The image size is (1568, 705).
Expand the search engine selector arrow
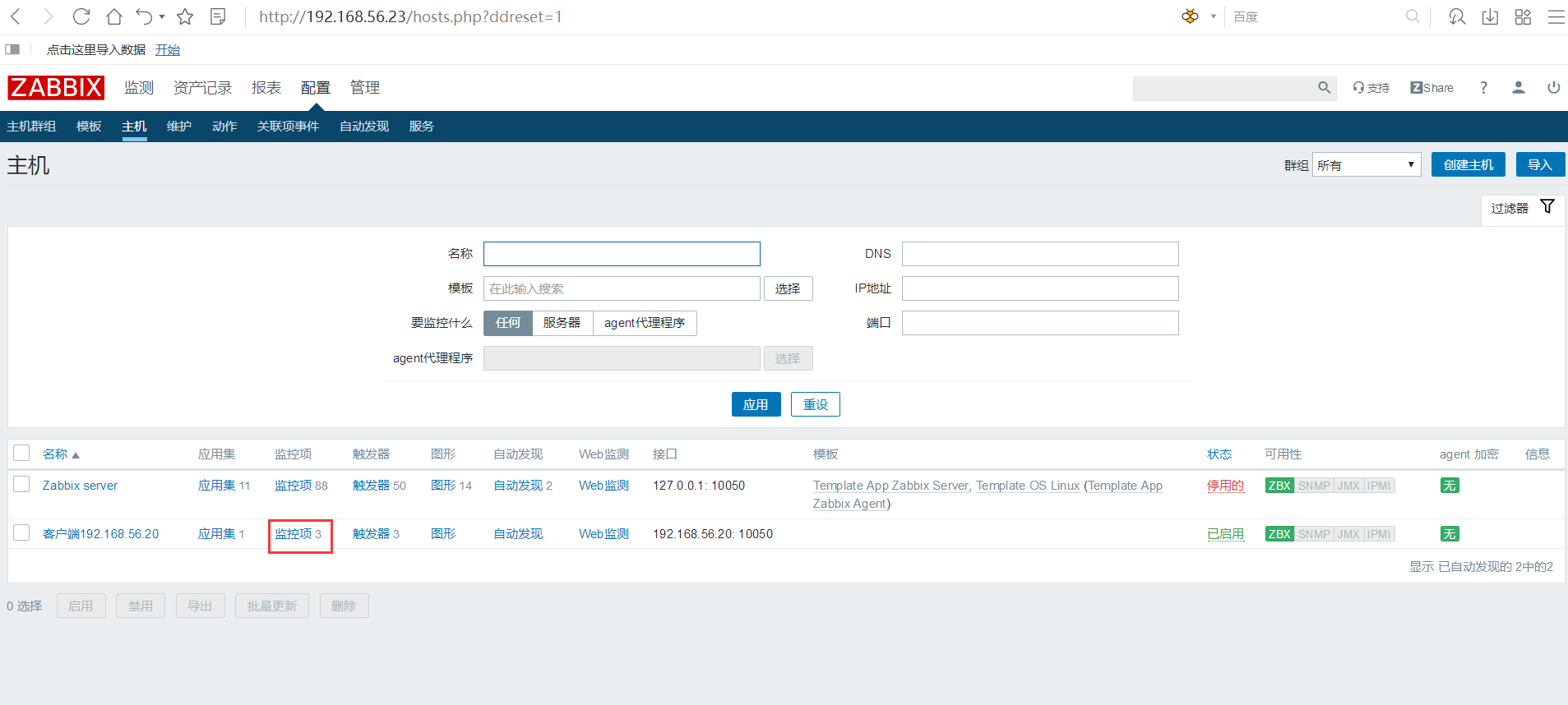(x=1213, y=16)
